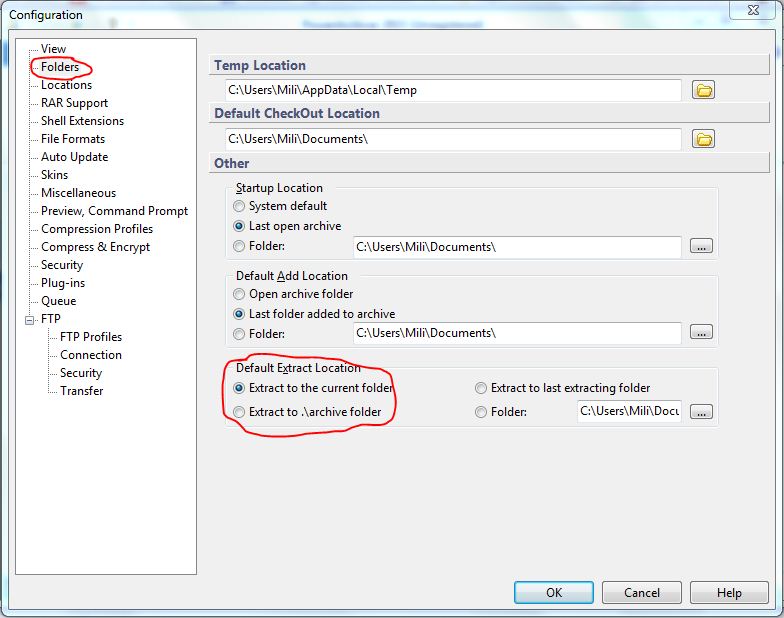Browse for Temp Location folder icon
The width and height of the screenshot is (784, 618).
[x=704, y=90]
